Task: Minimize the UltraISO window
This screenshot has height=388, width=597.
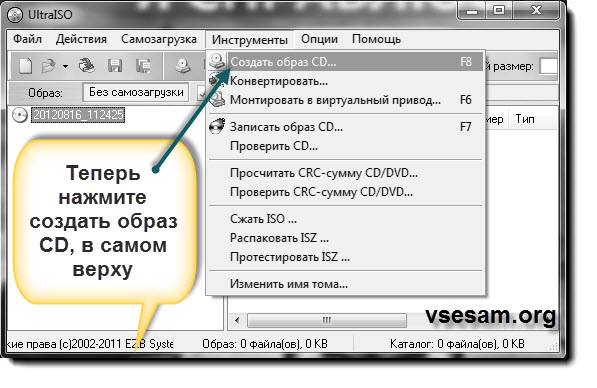Action: tap(472, 11)
